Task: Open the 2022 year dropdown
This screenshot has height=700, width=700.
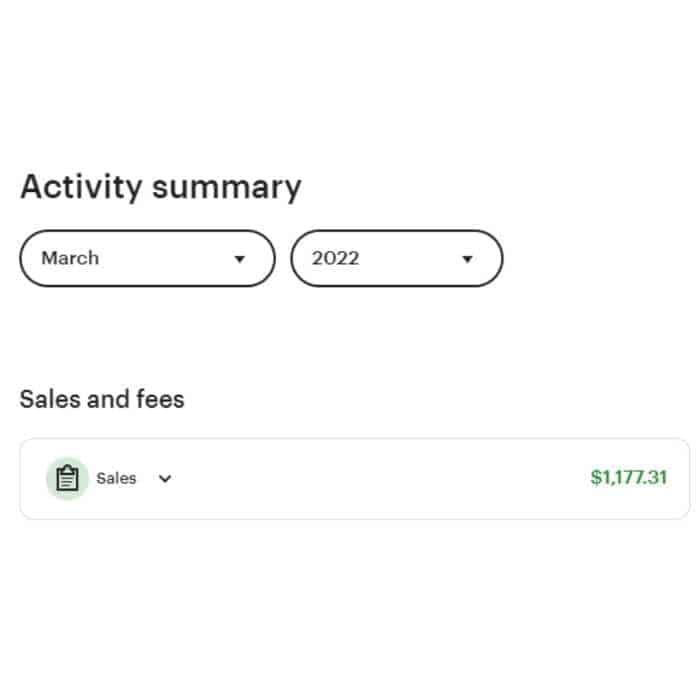Action: 396,258
